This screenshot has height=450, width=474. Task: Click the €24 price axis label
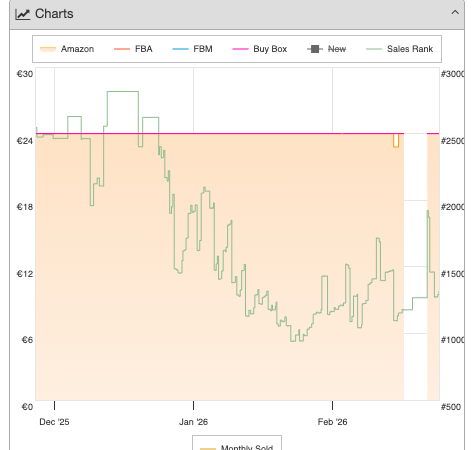[x=25, y=141]
